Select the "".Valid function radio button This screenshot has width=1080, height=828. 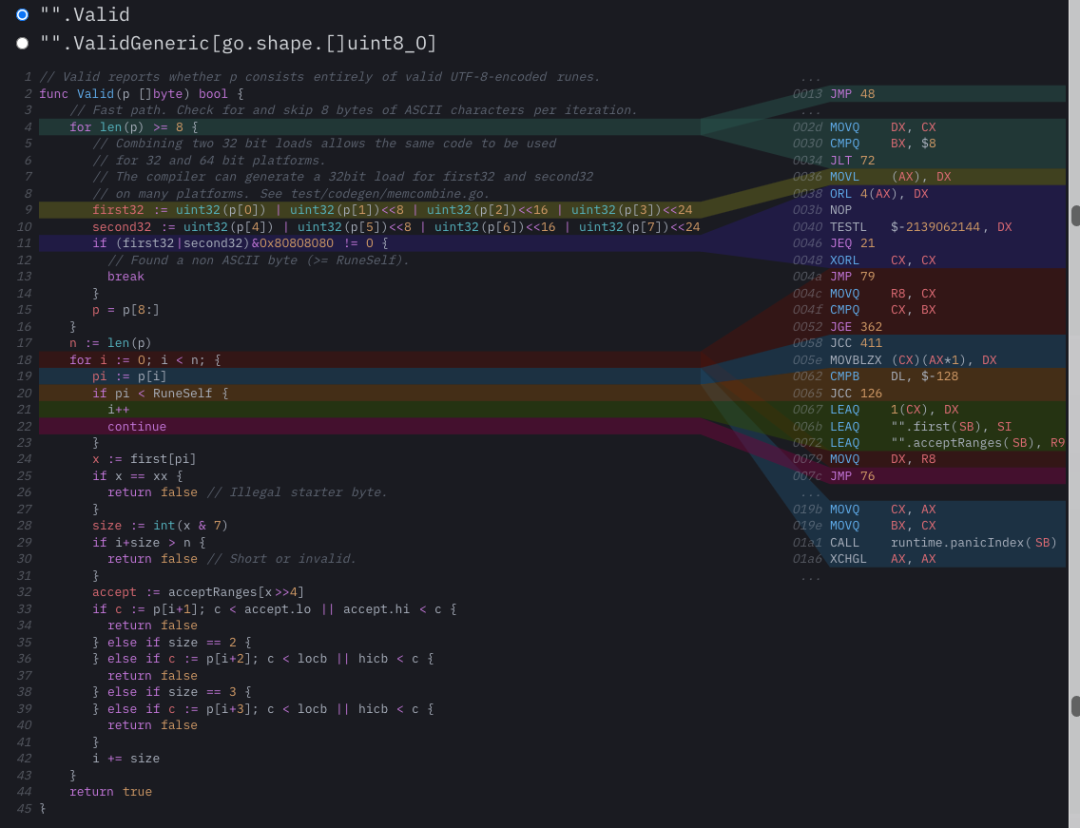click(22, 15)
